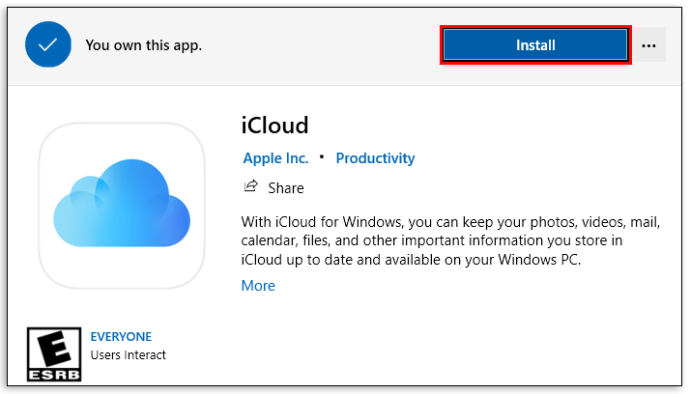
Task: Click the blue Install button
Action: [536, 45]
